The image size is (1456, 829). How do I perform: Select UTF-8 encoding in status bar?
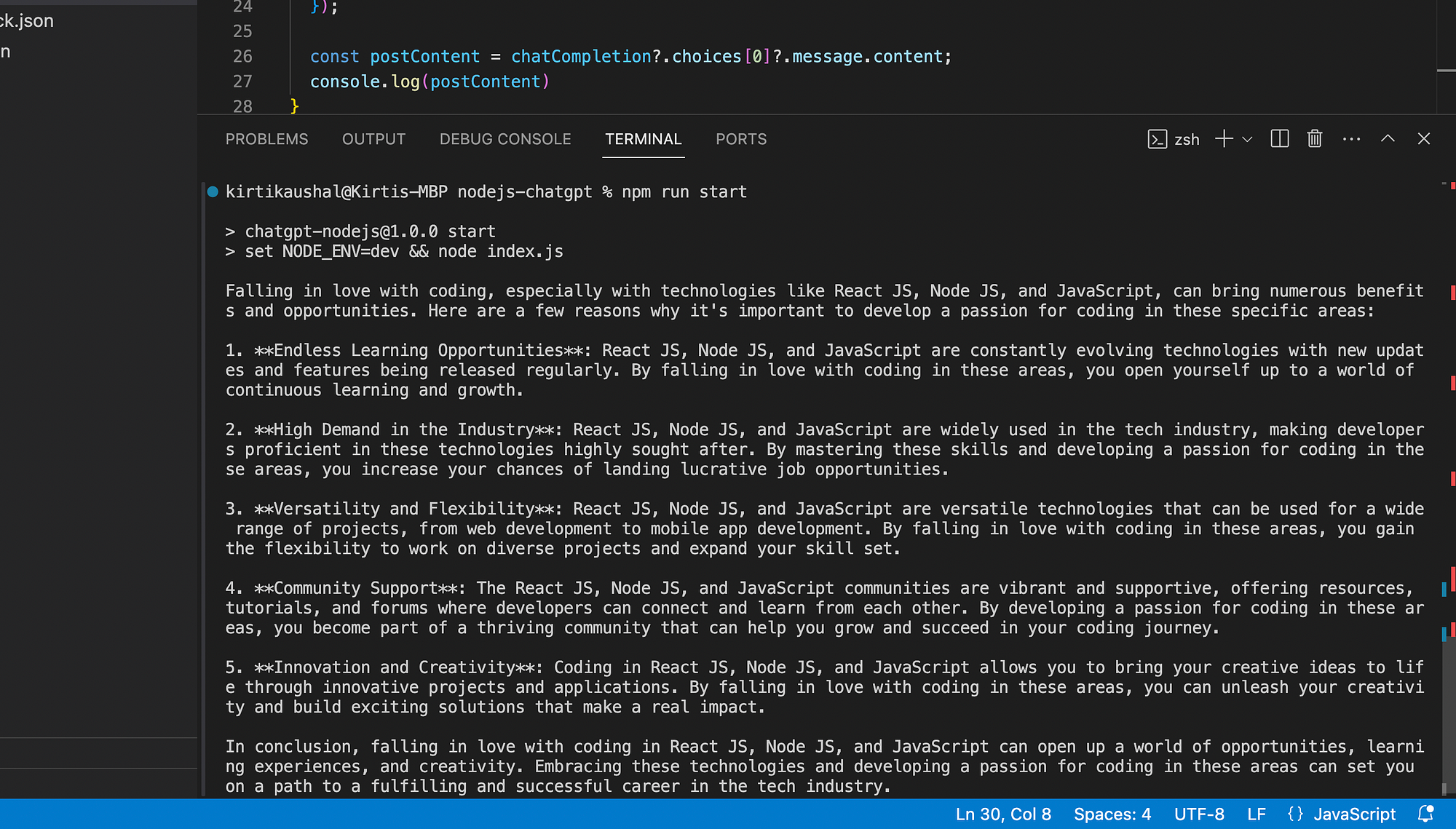point(1199,814)
